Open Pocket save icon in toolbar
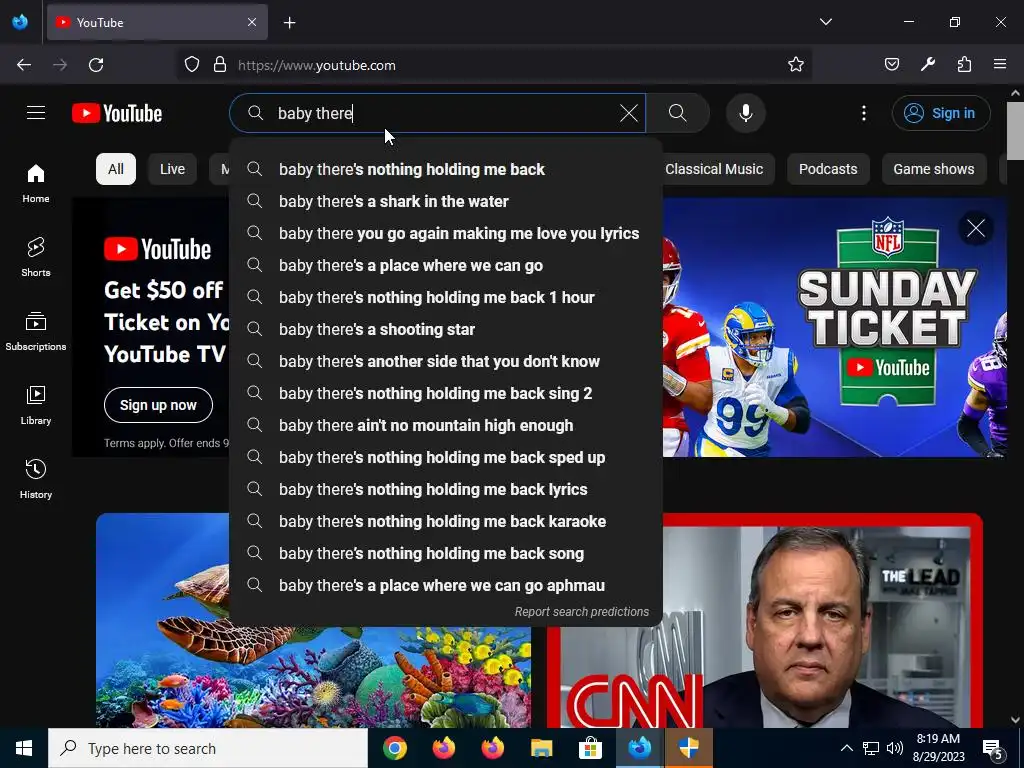1024x768 pixels. pos(892,65)
